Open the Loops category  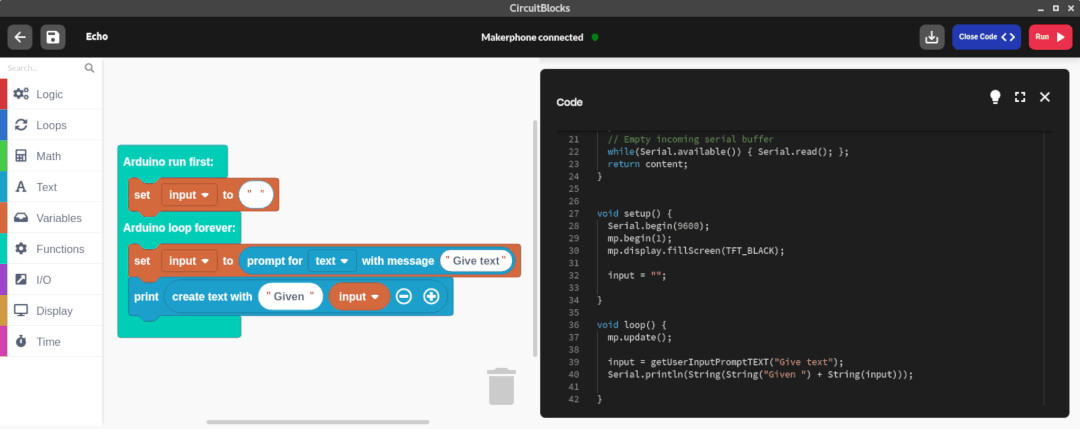(52, 125)
